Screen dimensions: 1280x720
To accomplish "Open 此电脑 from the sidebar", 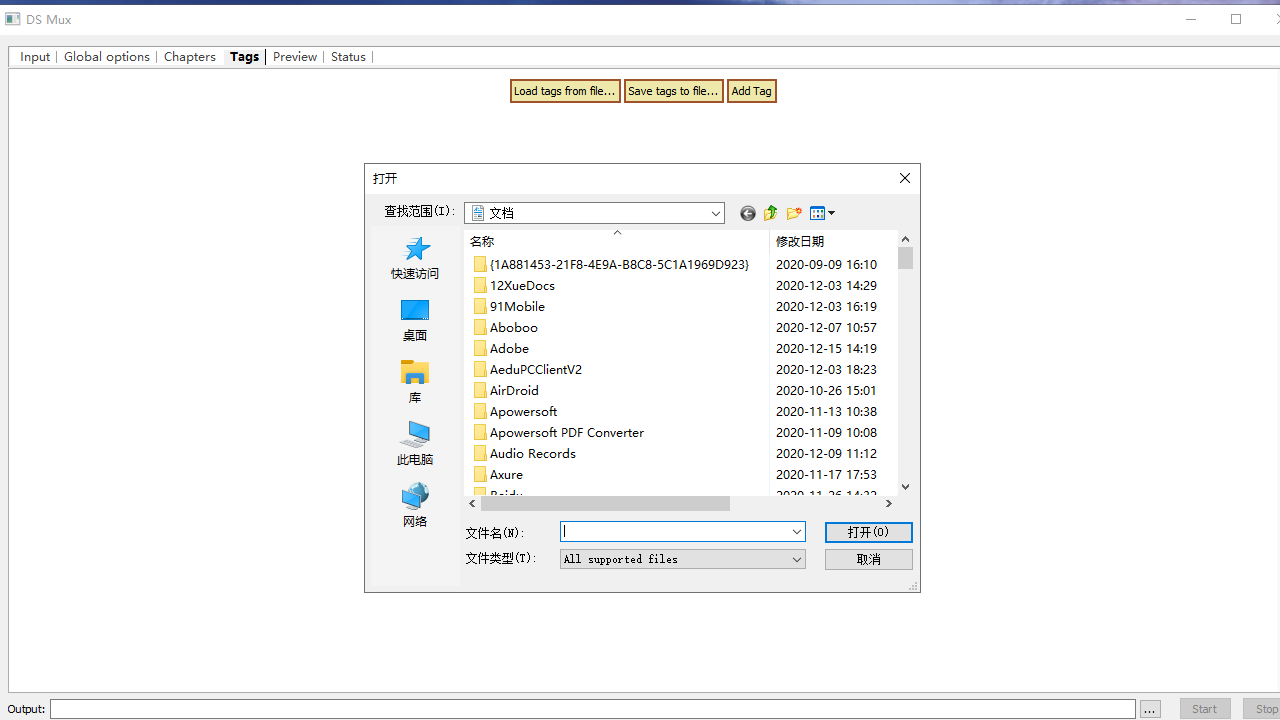I will click(414, 443).
